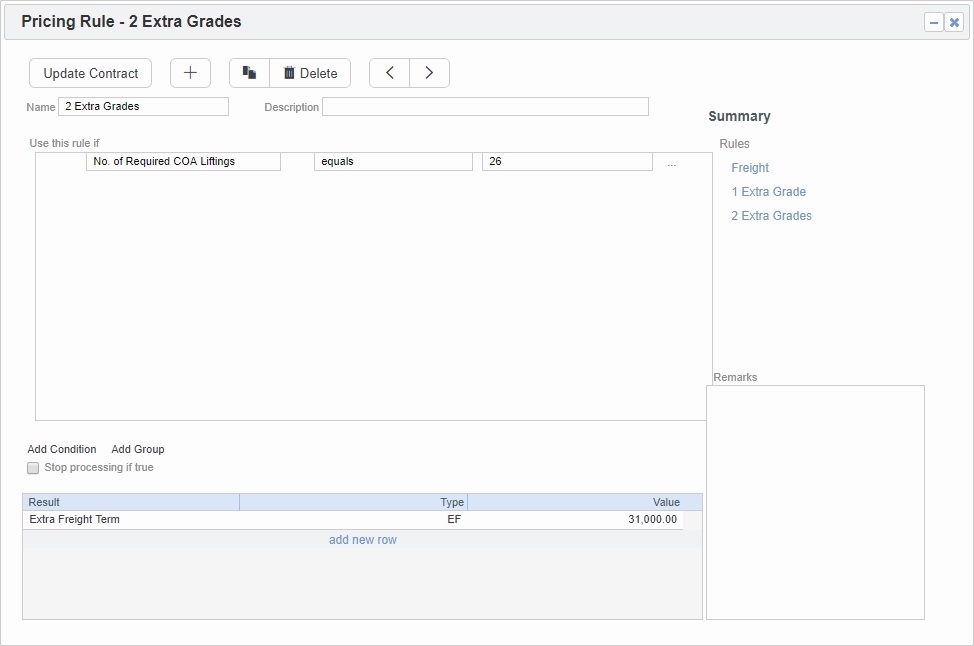Add new row to results table
The height and width of the screenshot is (646, 974).
coord(363,540)
